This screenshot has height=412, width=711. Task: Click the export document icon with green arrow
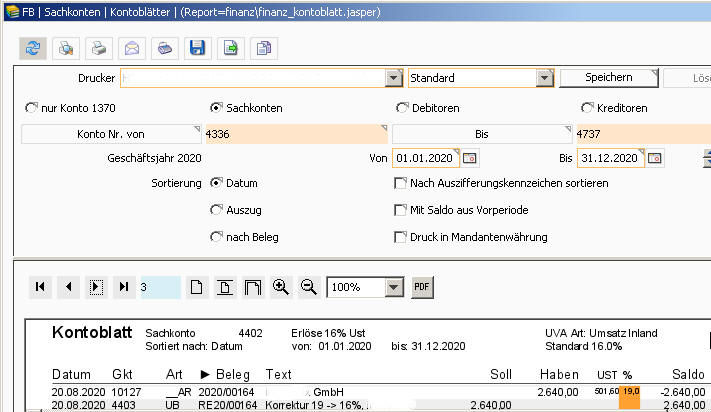pos(231,48)
